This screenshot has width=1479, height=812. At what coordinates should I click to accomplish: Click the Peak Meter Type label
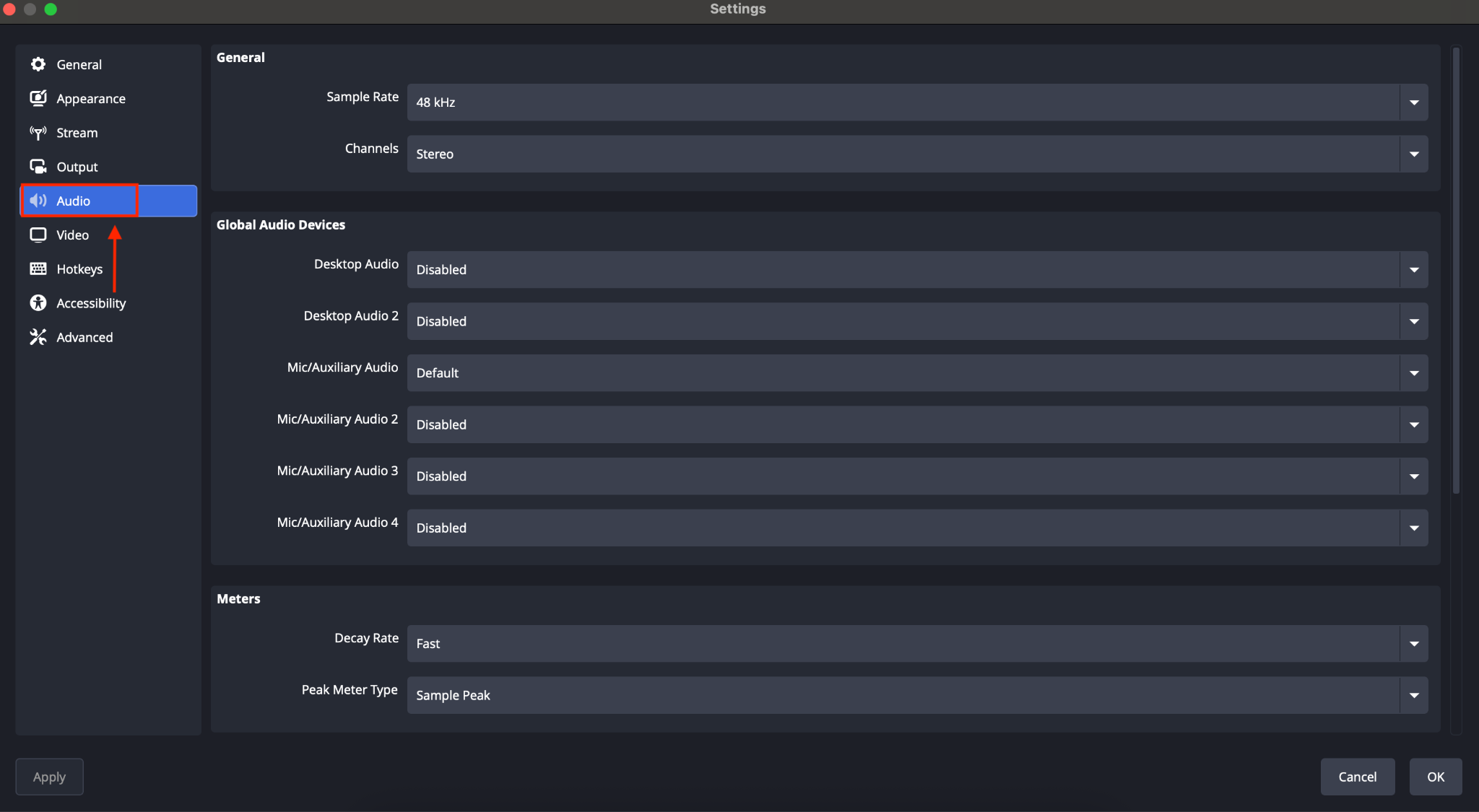350,689
